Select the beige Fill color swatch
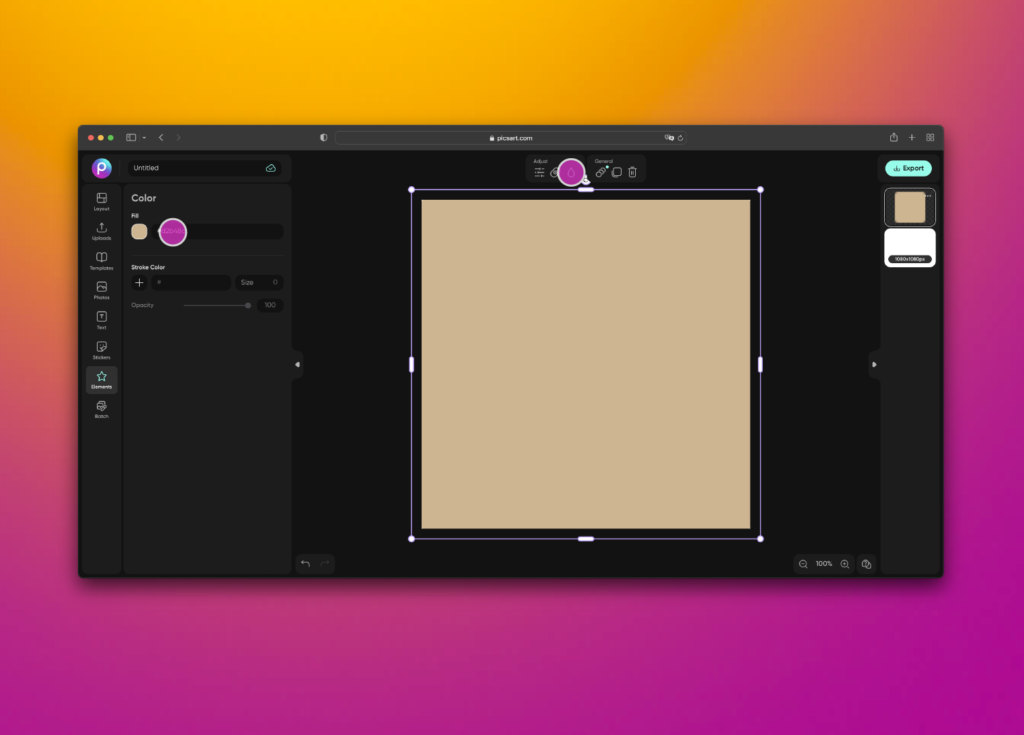This screenshot has width=1024, height=735. click(139, 232)
